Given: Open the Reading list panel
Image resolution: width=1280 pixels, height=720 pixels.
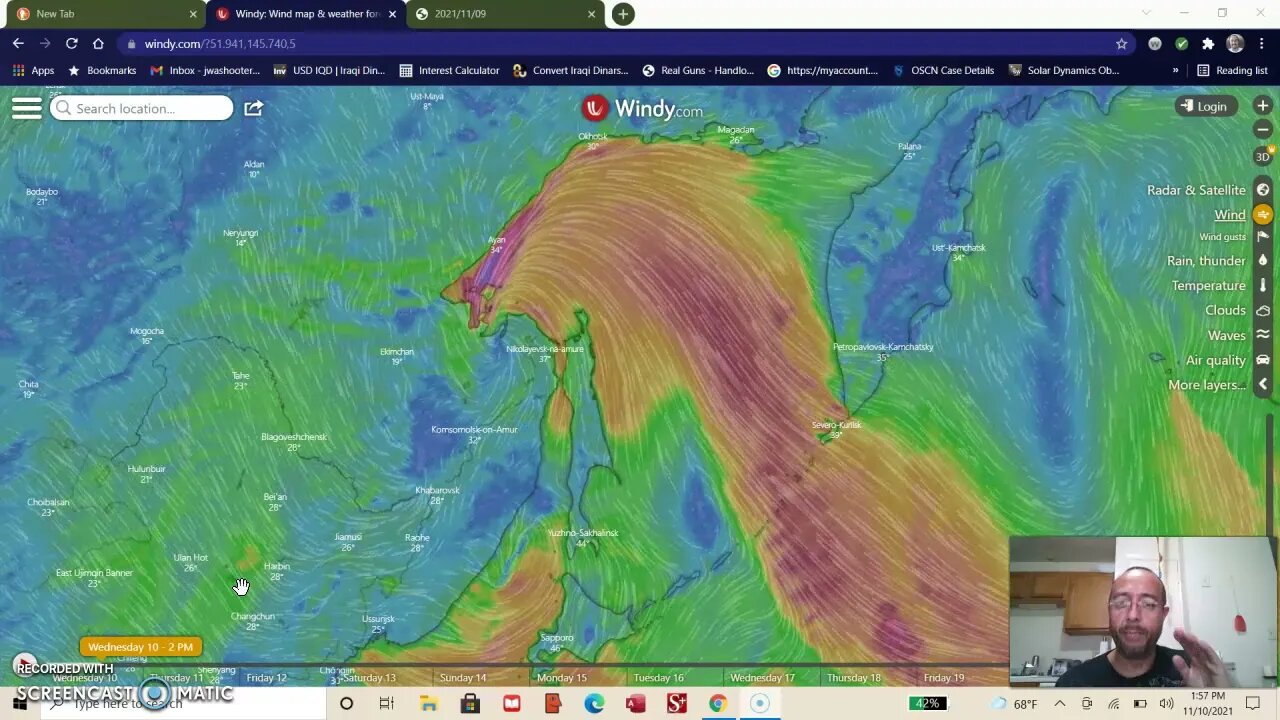Looking at the screenshot, I should point(1232,71).
